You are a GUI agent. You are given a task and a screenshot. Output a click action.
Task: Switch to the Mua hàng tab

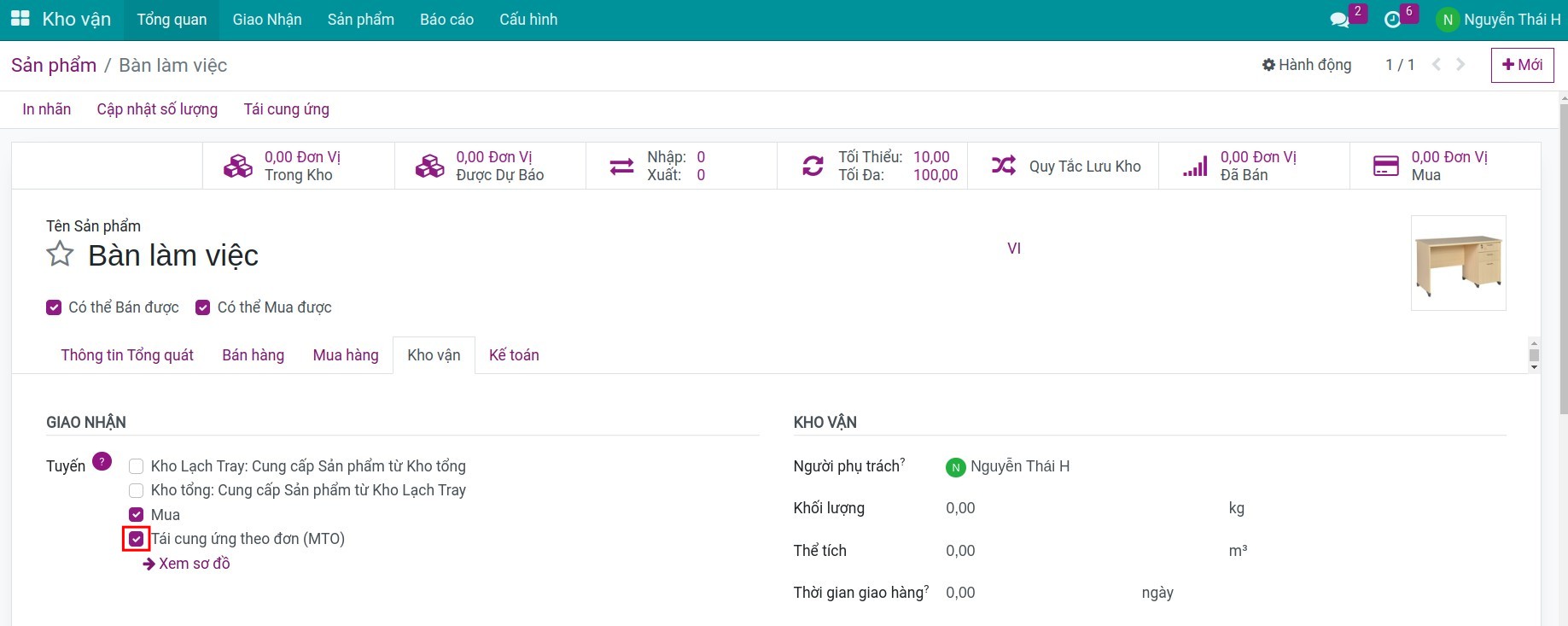(346, 355)
